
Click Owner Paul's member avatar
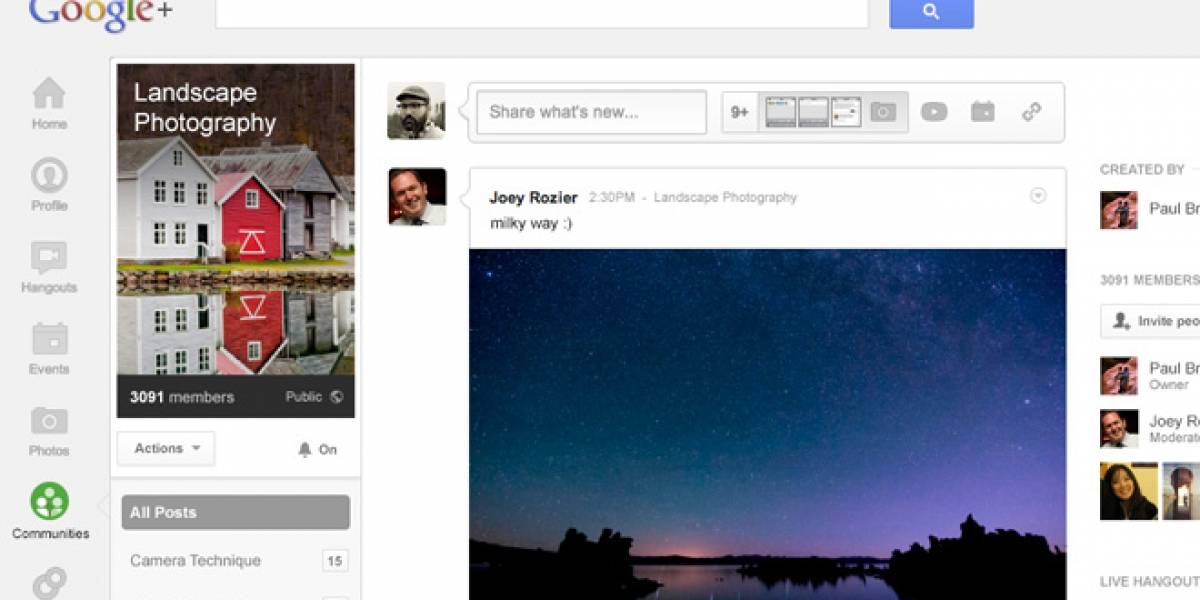tap(1119, 375)
